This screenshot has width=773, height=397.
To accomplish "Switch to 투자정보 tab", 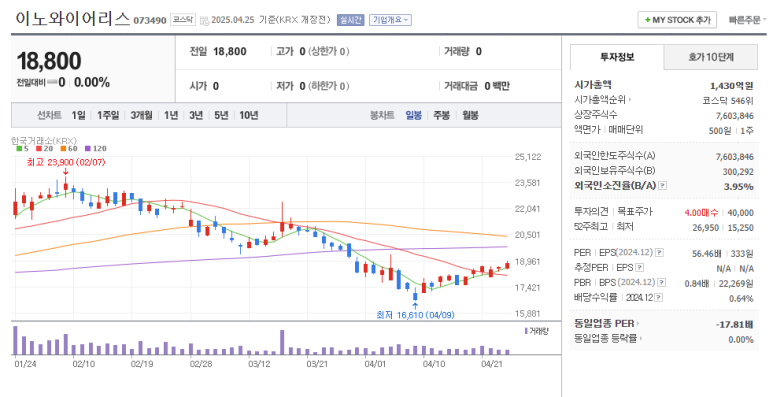I will [617, 57].
